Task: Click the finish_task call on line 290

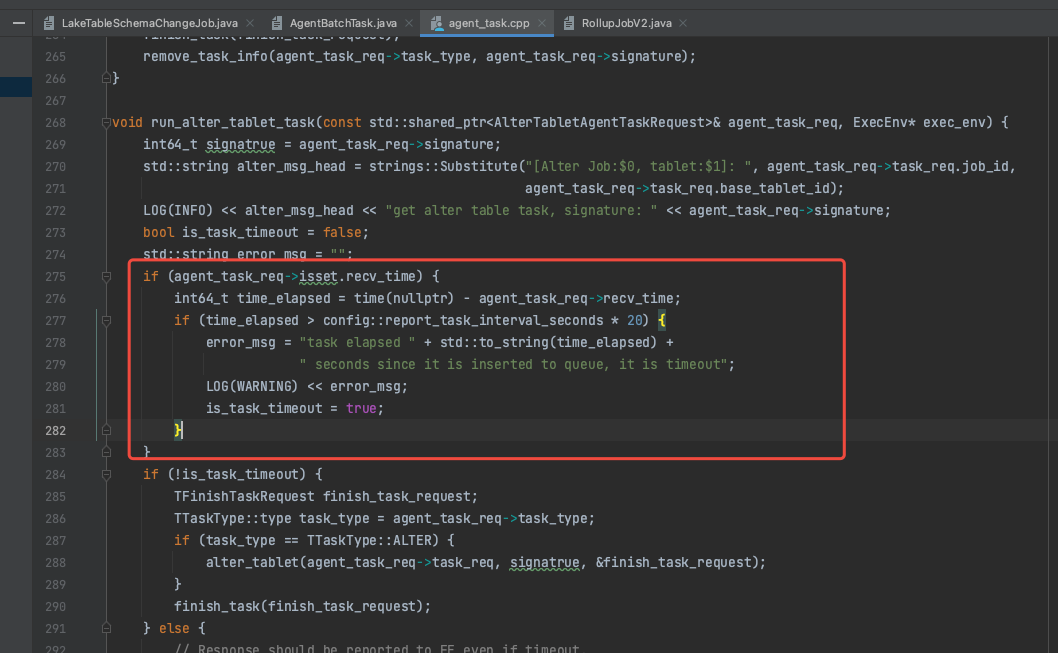Action: click(x=217, y=606)
